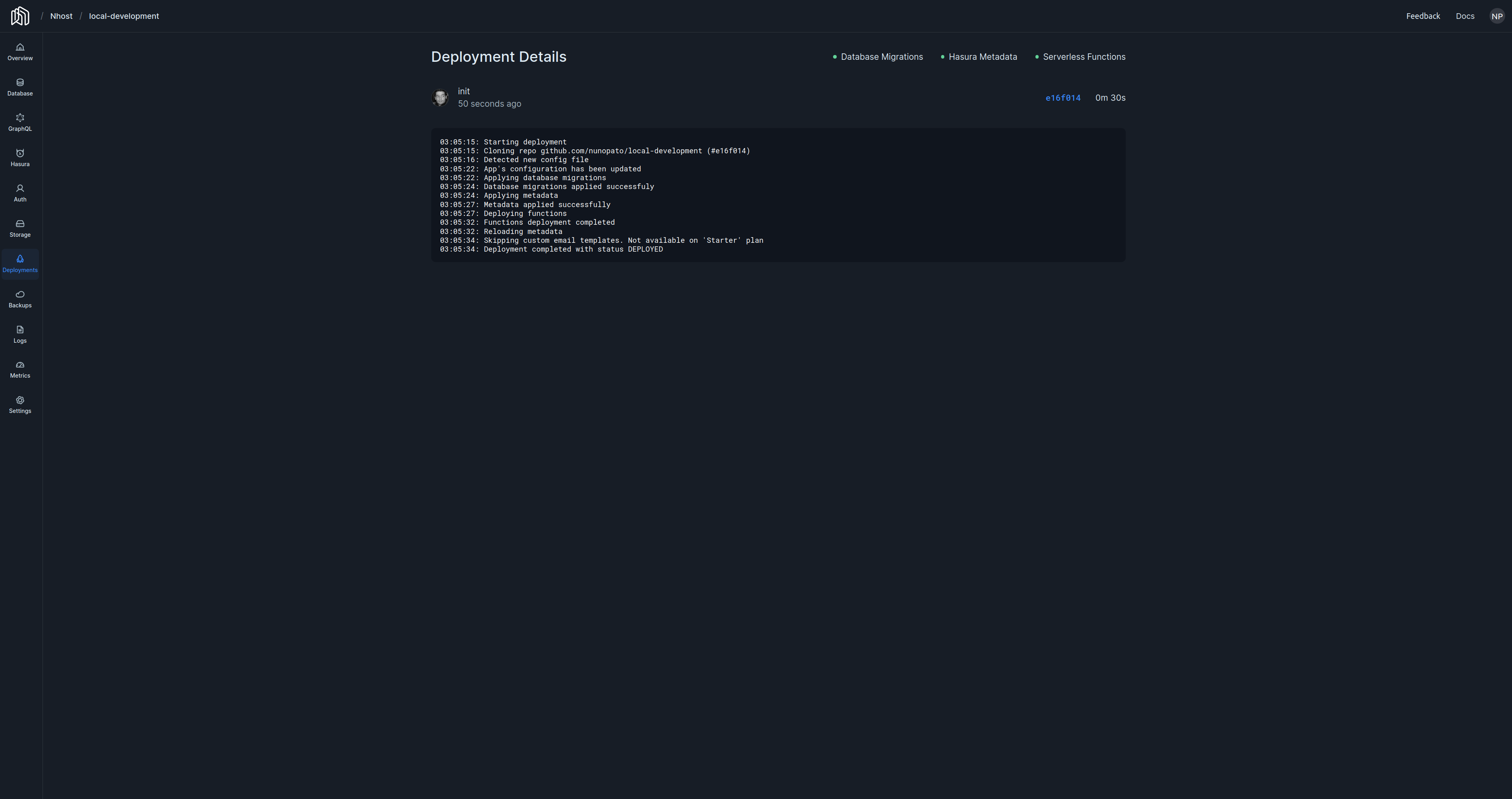Open the Storage section
The image size is (1512, 799).
tap(20, 228)
